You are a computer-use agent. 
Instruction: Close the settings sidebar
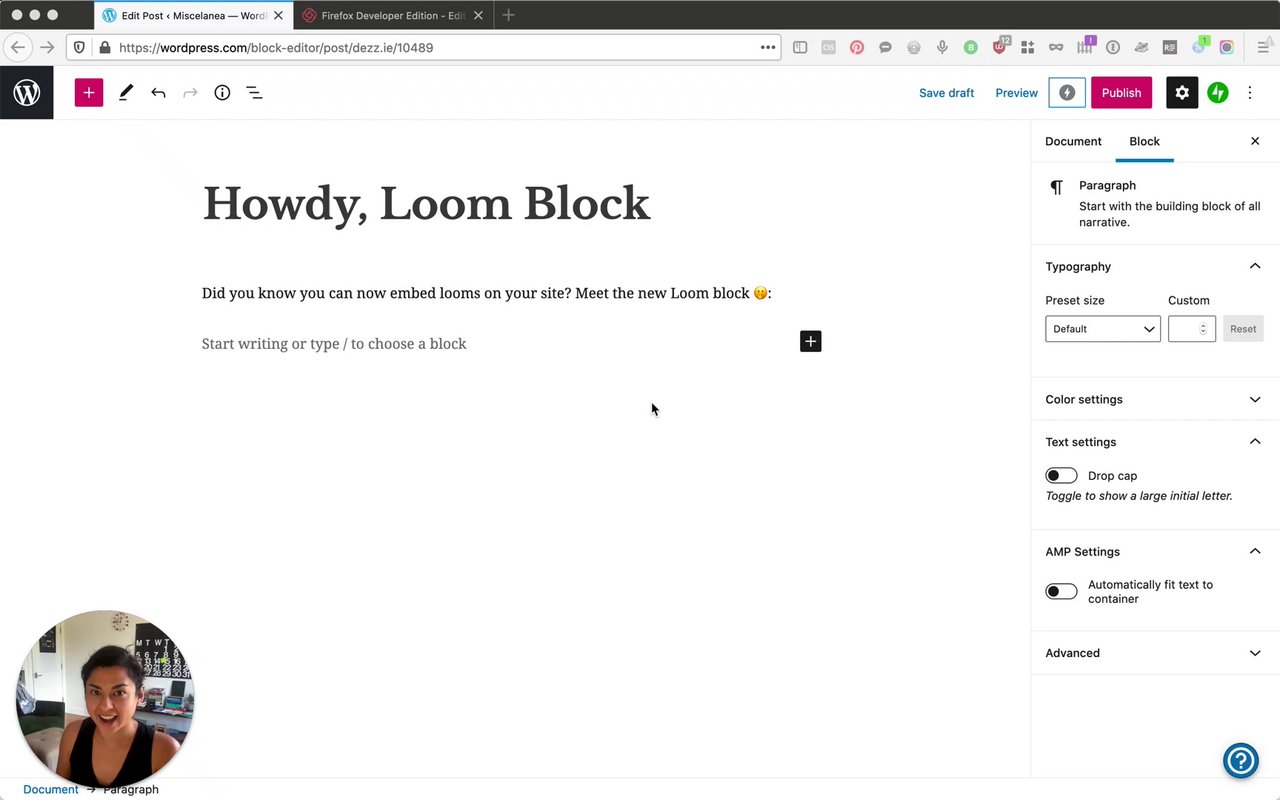point(1255,141)
